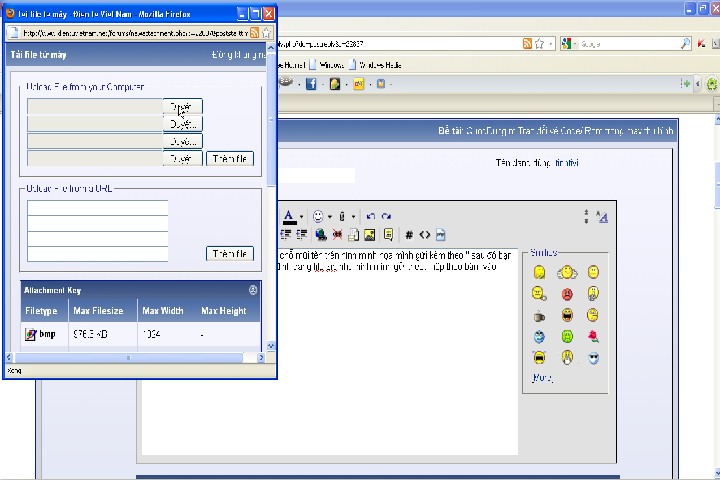Open the smiley face insert icon

[x=318, y=216]
